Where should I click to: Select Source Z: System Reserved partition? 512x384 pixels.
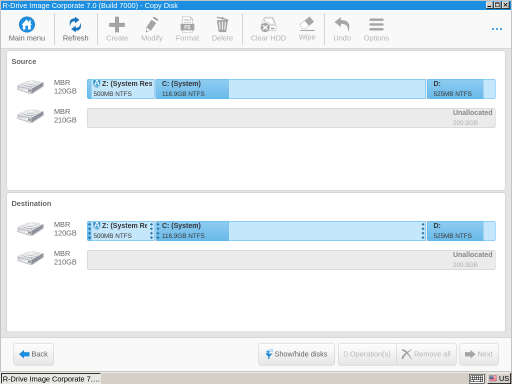coord(121,89)
